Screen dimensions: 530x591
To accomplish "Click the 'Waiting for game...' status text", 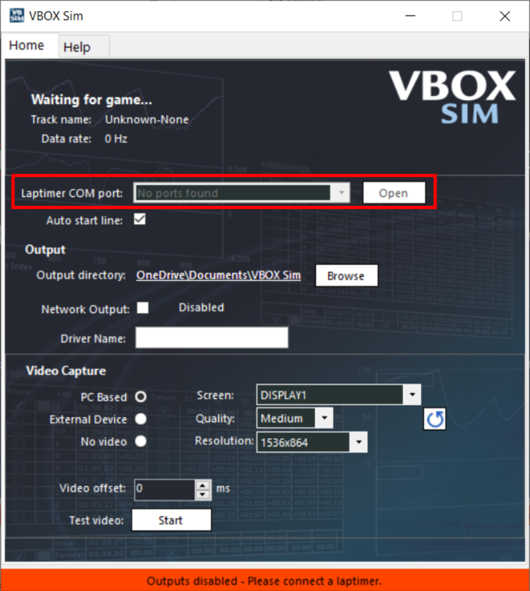I will (92, 100).
